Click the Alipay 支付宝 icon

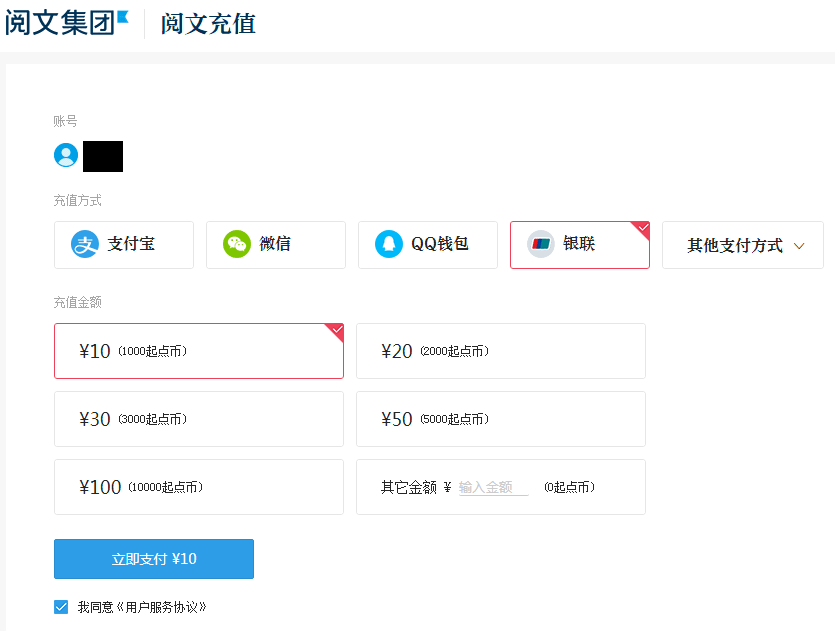[x=85, y=244]
